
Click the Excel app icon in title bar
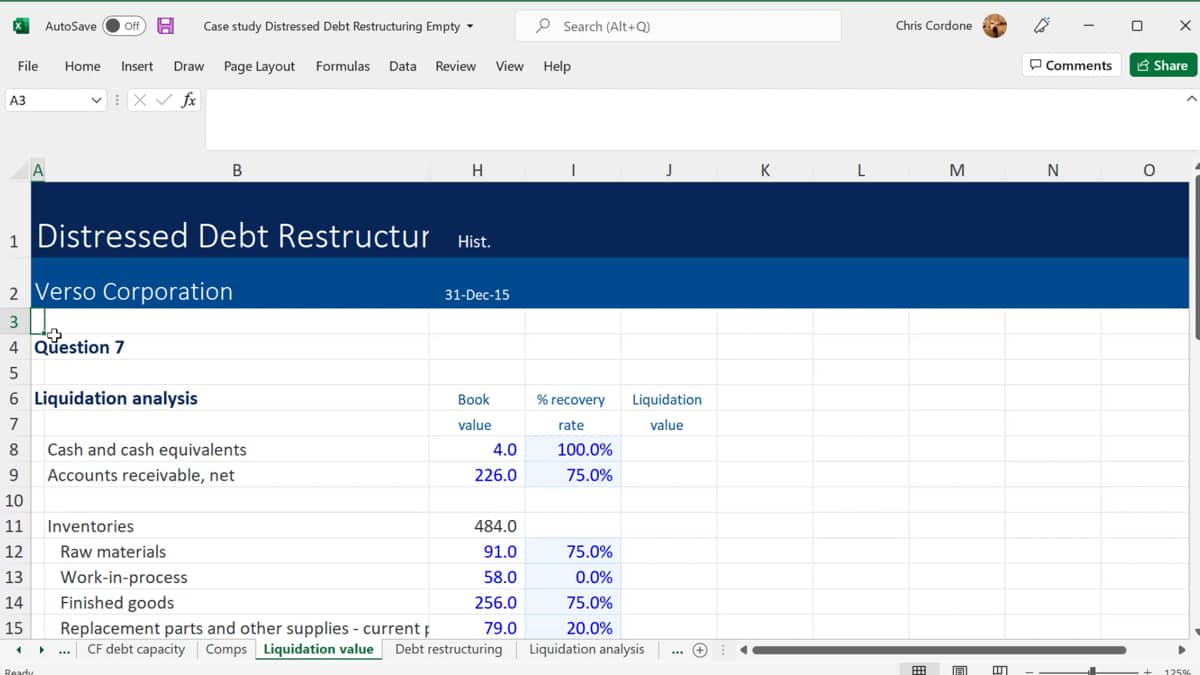click(x=21, y=26)
